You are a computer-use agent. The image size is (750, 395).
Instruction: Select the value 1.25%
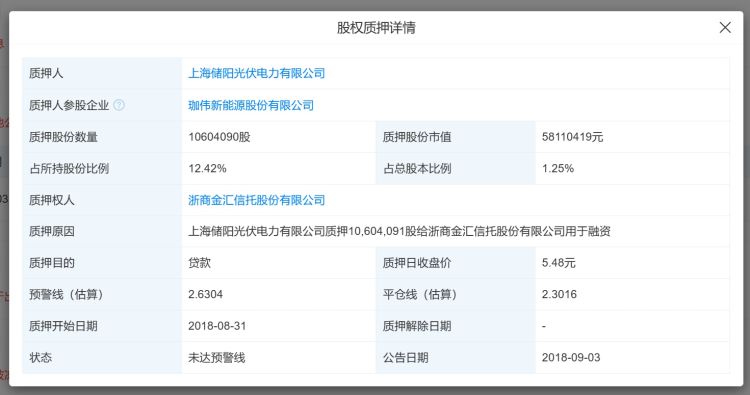point(558,168)
